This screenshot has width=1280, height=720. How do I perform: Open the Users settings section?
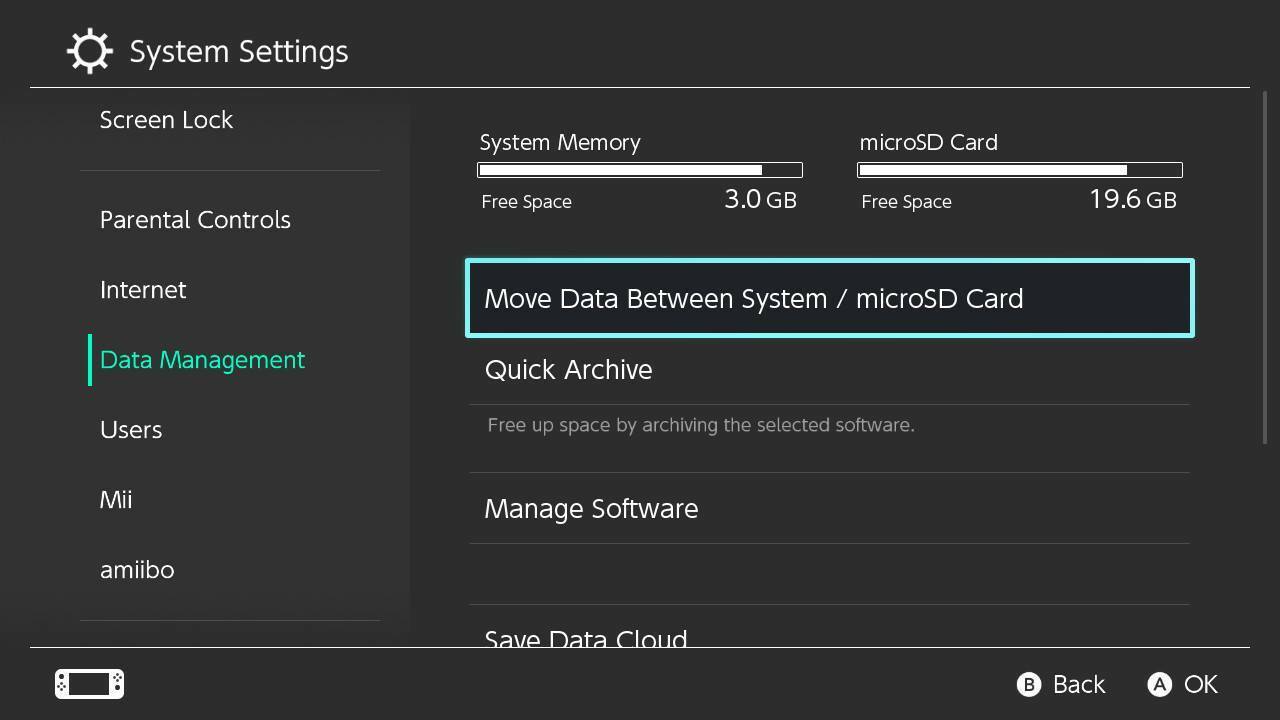(x=131, y=430)
